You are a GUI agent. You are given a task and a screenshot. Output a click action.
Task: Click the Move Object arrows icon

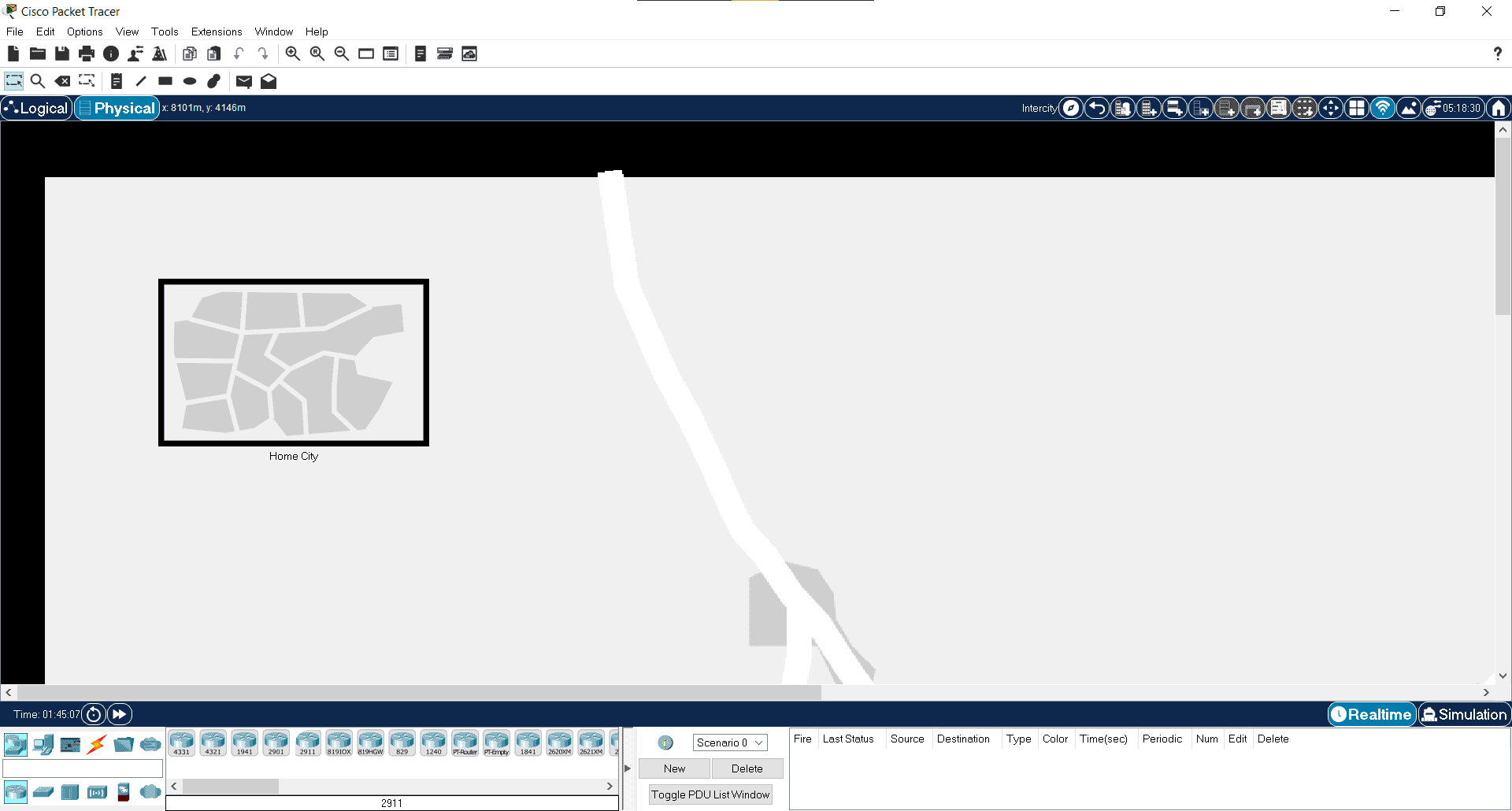1331,108
